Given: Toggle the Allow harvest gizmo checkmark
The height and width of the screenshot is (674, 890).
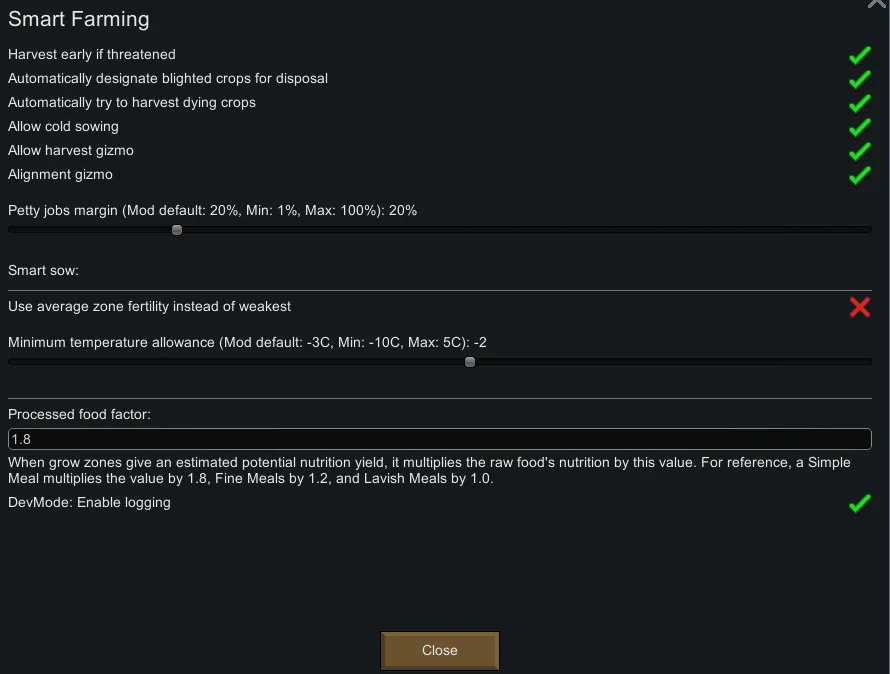Looking at the screenshot, I should point(859,151).
